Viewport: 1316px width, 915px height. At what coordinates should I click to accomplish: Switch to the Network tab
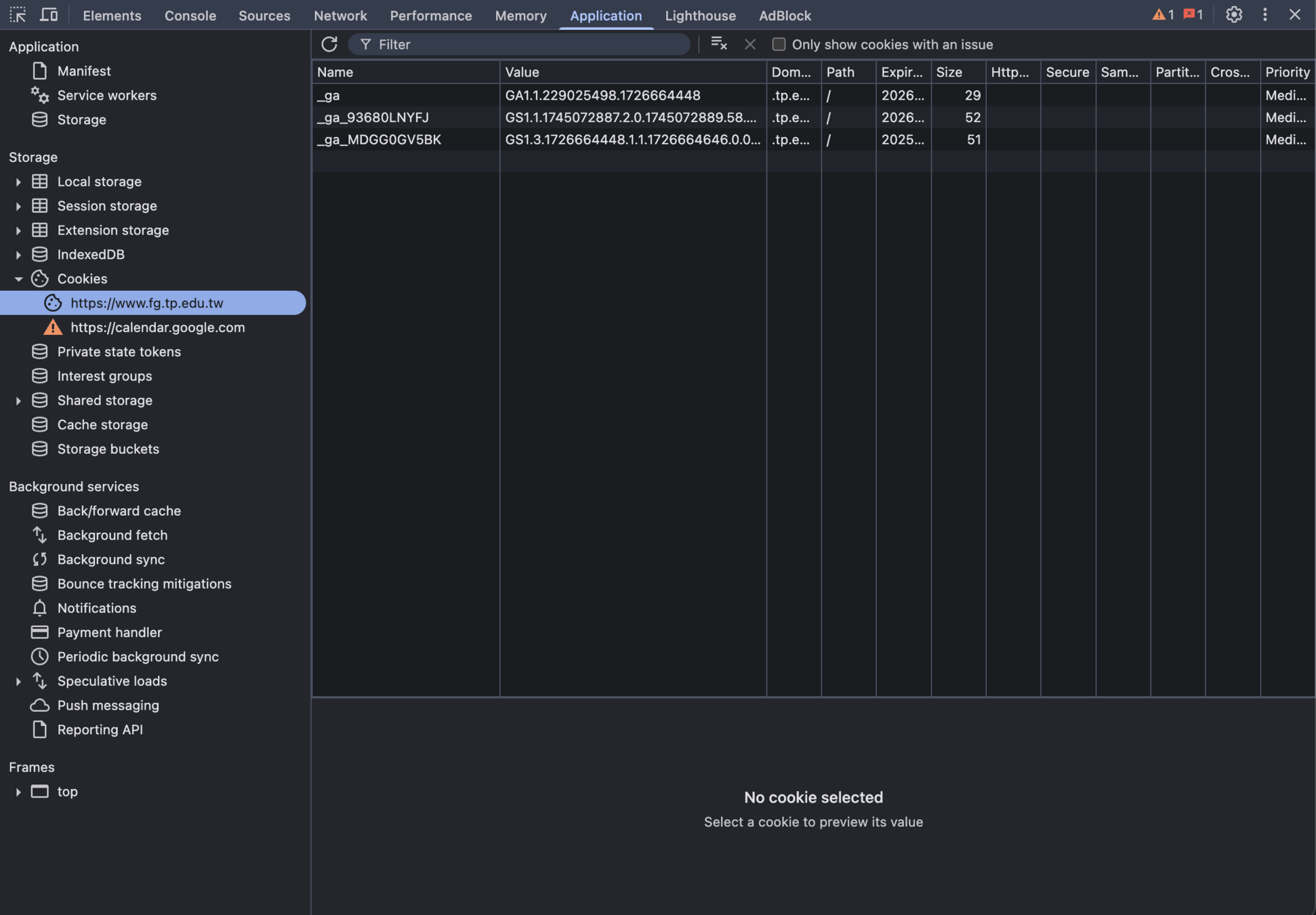340,15
